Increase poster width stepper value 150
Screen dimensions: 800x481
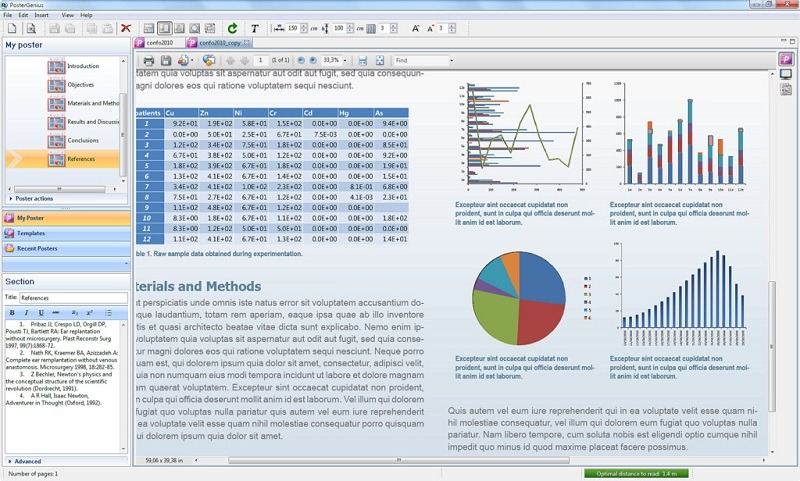[x=305, y=26]
